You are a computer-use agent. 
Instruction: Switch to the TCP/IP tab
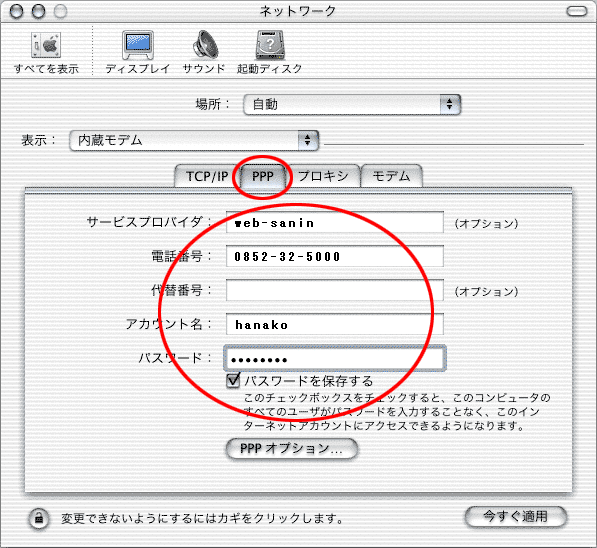pos(207,176)
